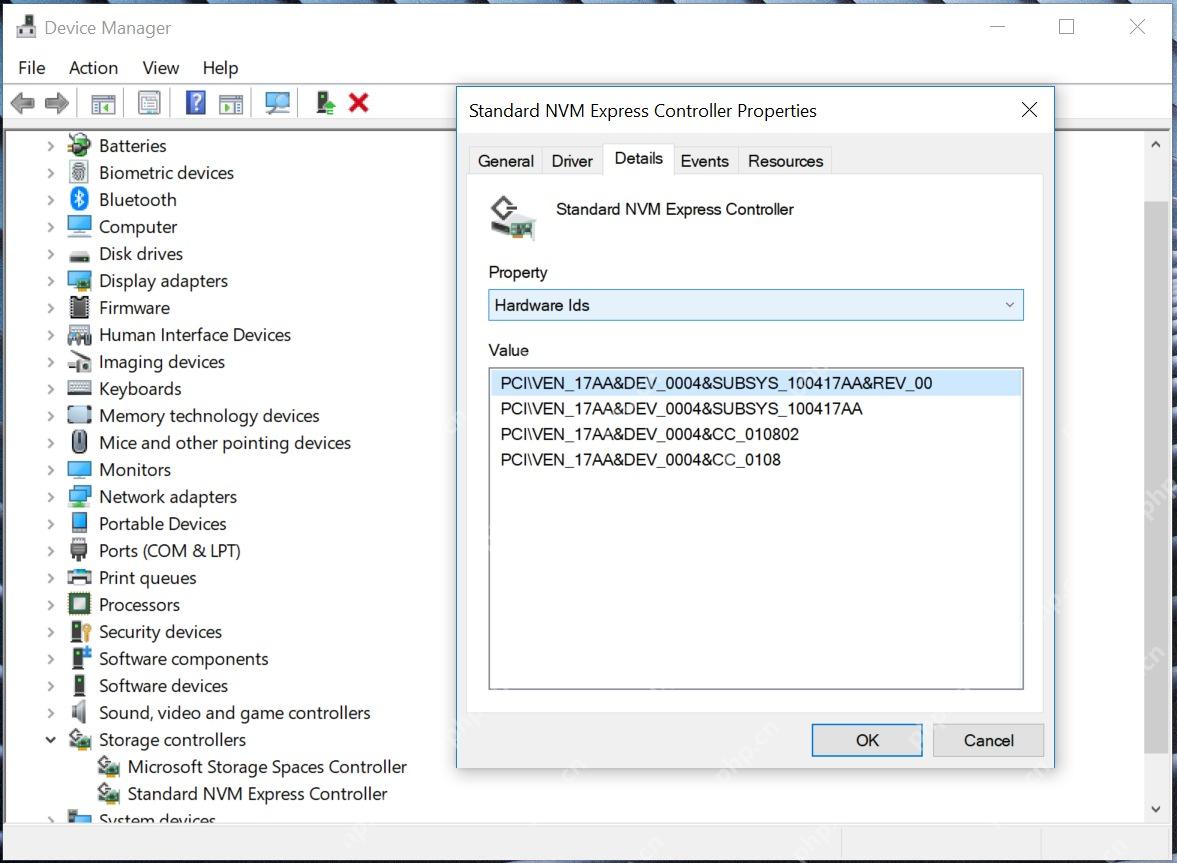Click the Imaging devices icon

pyautogui.click(x=79, y=361)
